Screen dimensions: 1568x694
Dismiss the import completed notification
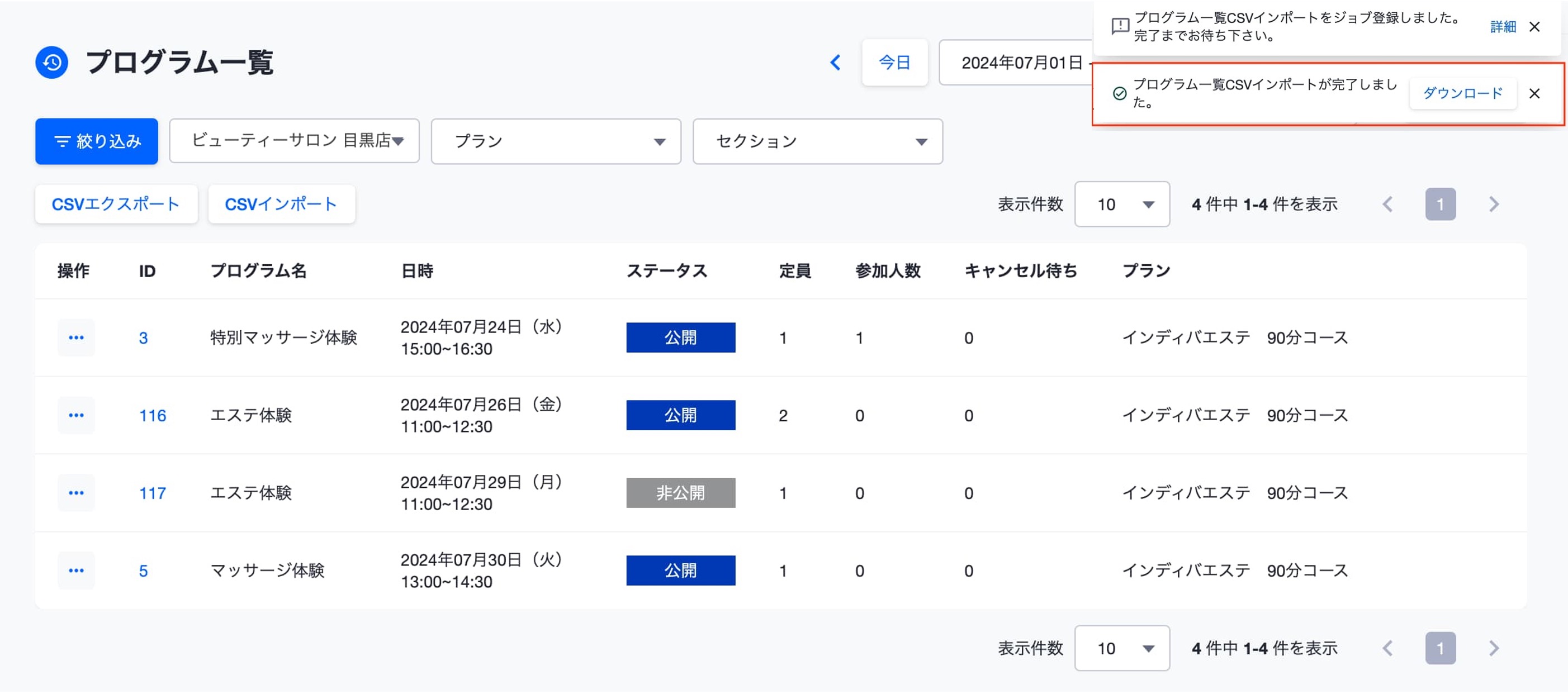(1534, 93)
